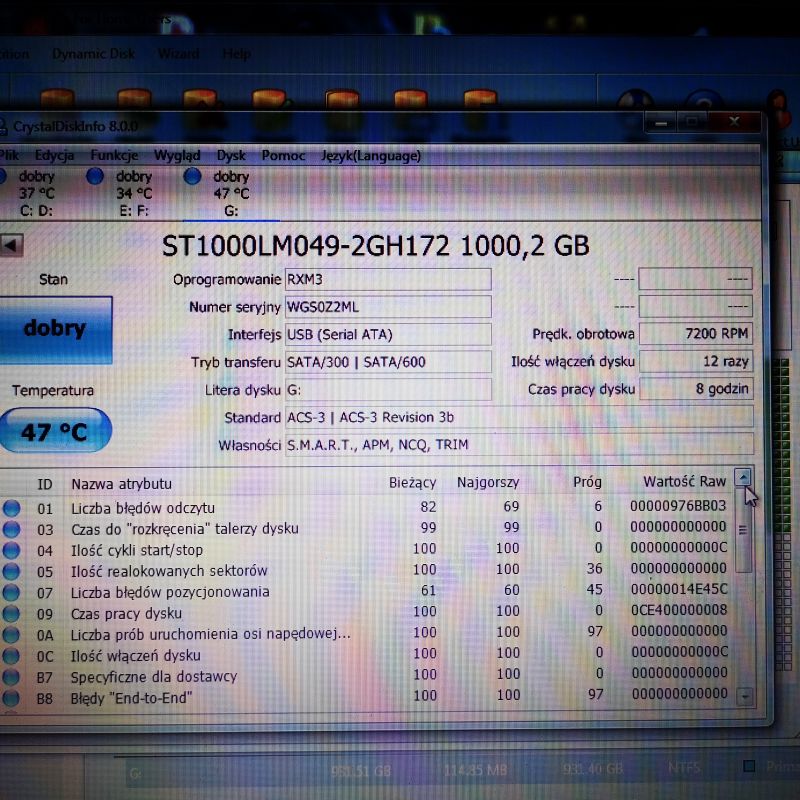
Task: Click status dot for attribute 05
Action: [11, 571]
